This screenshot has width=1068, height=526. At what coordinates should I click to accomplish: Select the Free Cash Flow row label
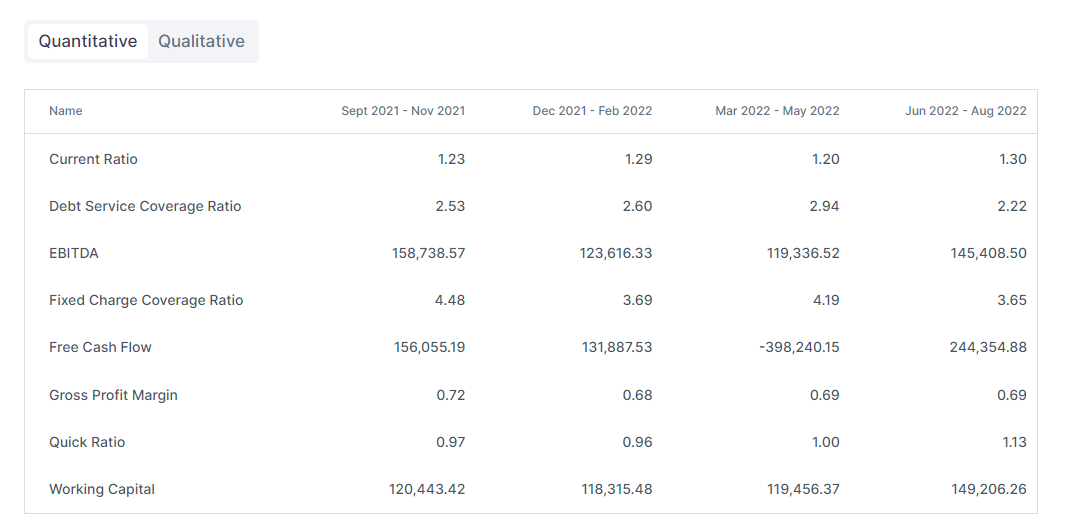pos(100,347)
